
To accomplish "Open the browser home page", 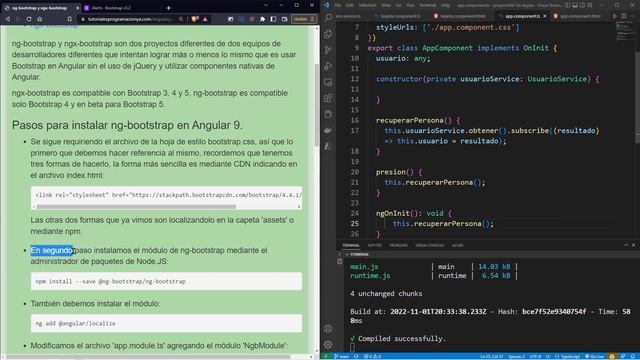I will pyautogui.click(x=40, y=19).
